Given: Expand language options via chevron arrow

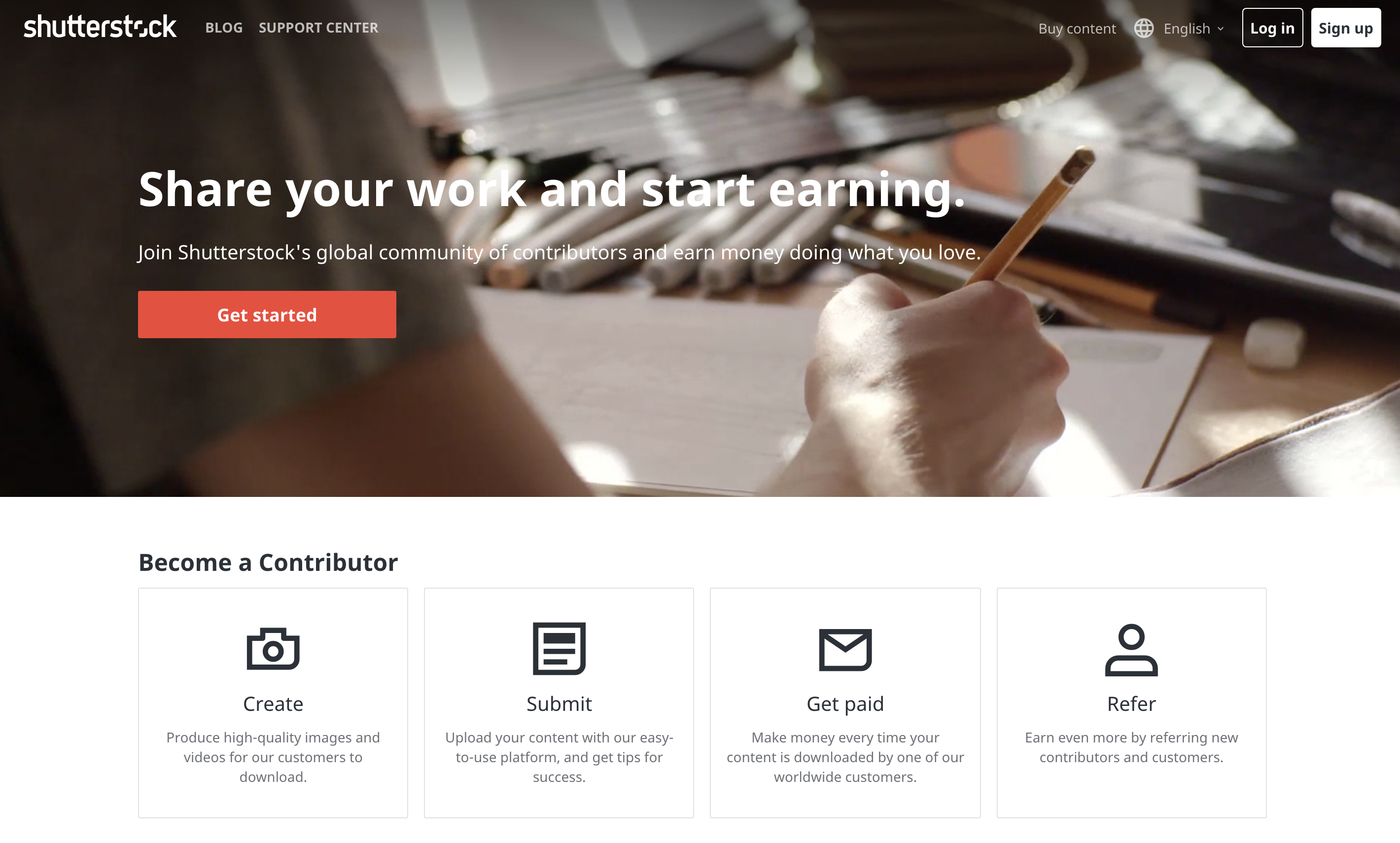Looking at the screenshot, I should (1221, 27).
